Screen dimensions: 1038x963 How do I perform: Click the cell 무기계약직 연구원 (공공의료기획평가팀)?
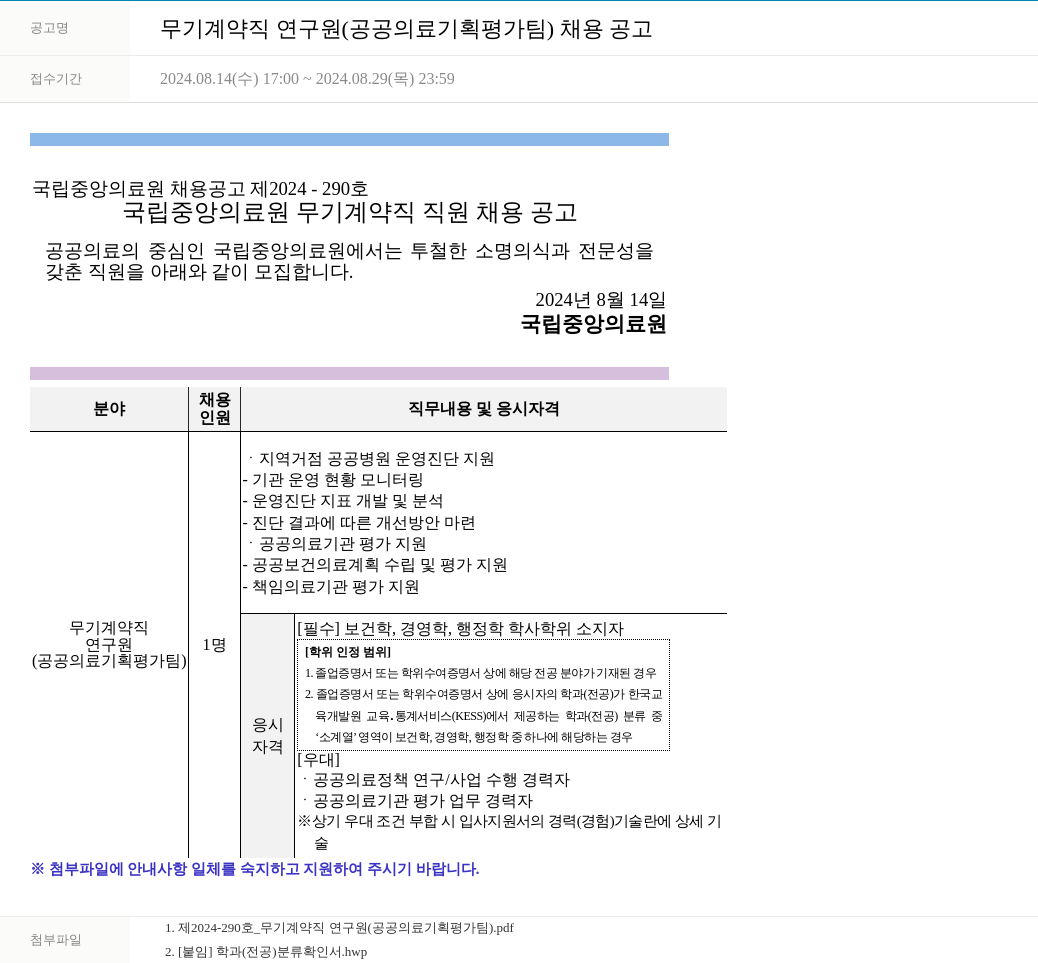coord(109,644)
